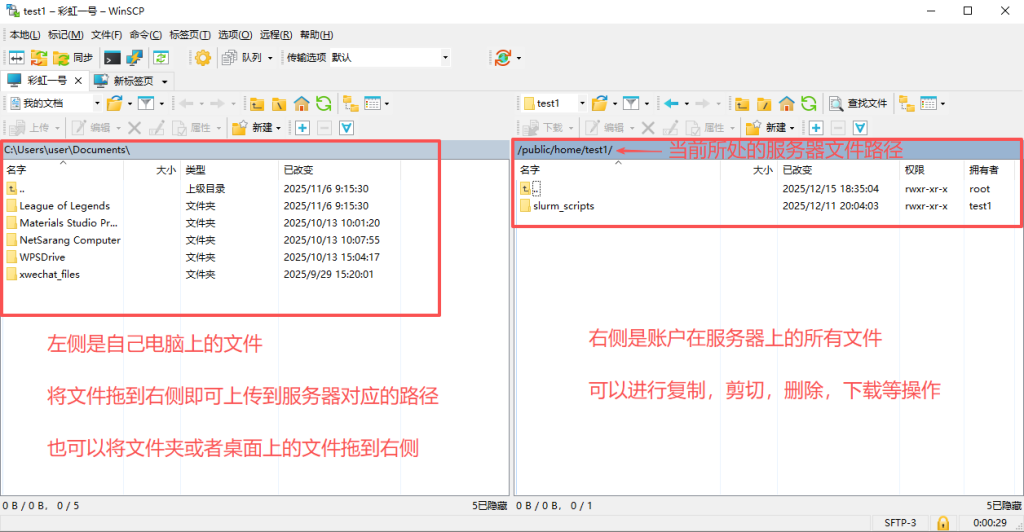This screenshot has width=1024, height=532.
Task: Go to home directory in remote panel
Action: tap(786, 103)
